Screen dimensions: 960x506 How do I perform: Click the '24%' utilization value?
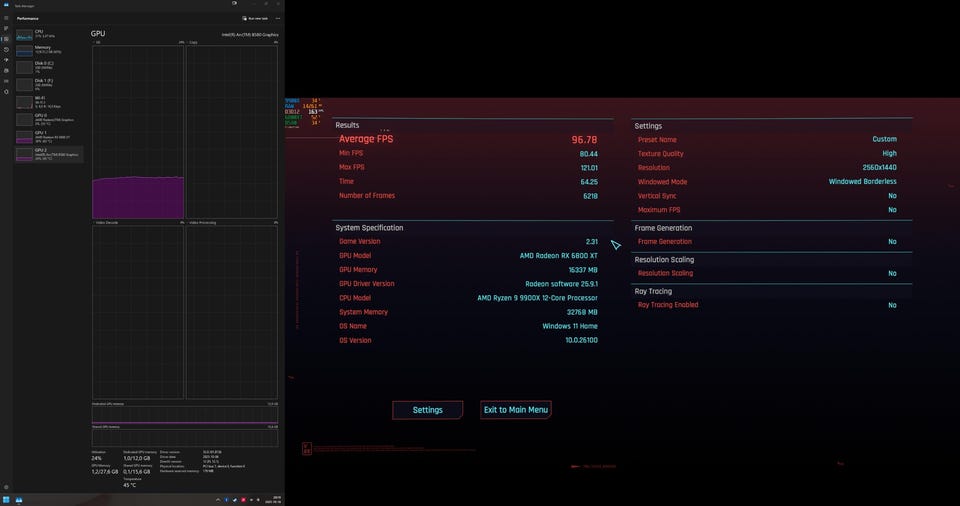[x=96, y=458]
